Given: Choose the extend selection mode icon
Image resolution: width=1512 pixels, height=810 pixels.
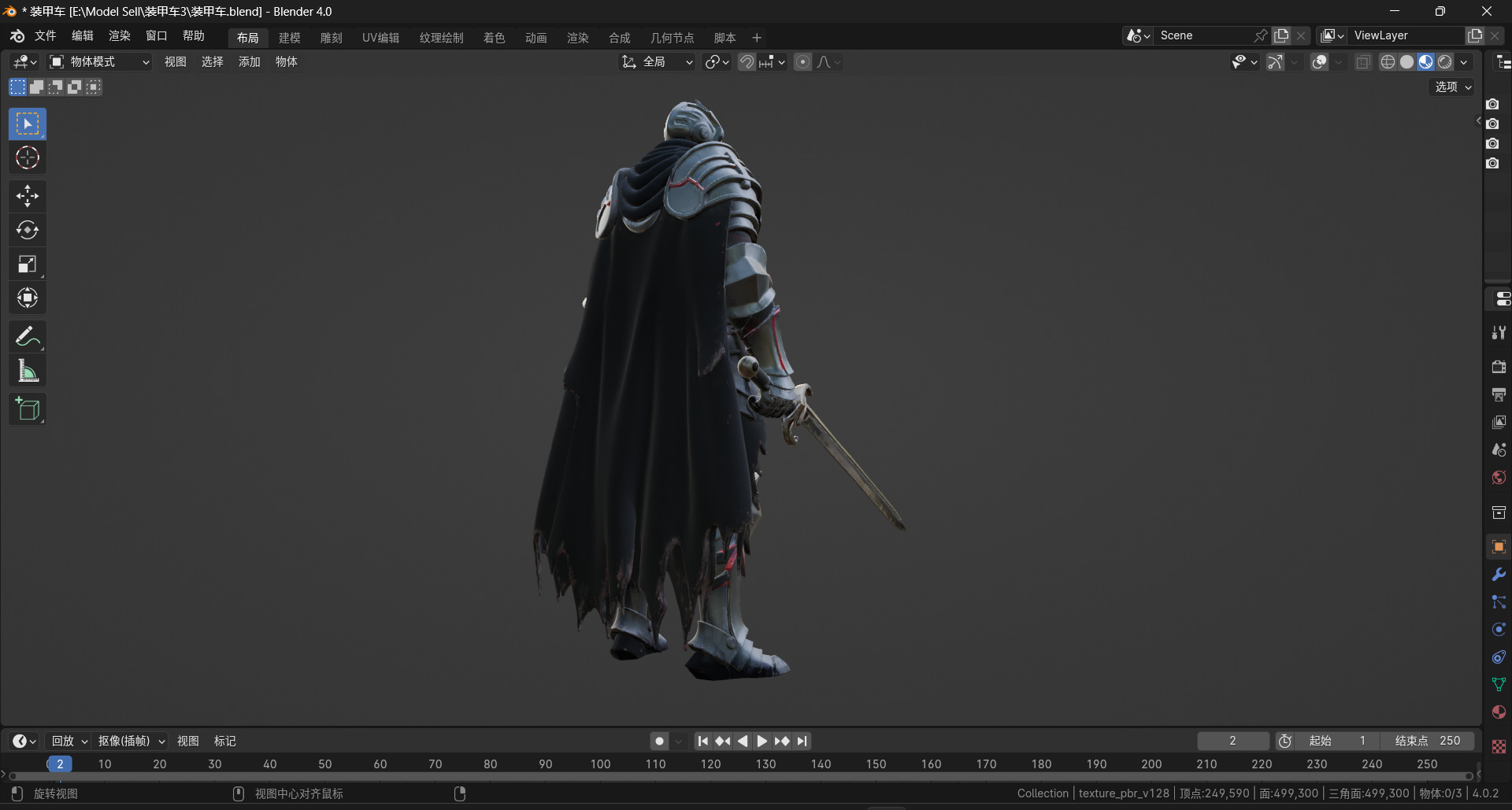Looking at the screenshot, I should pos(37,87).
